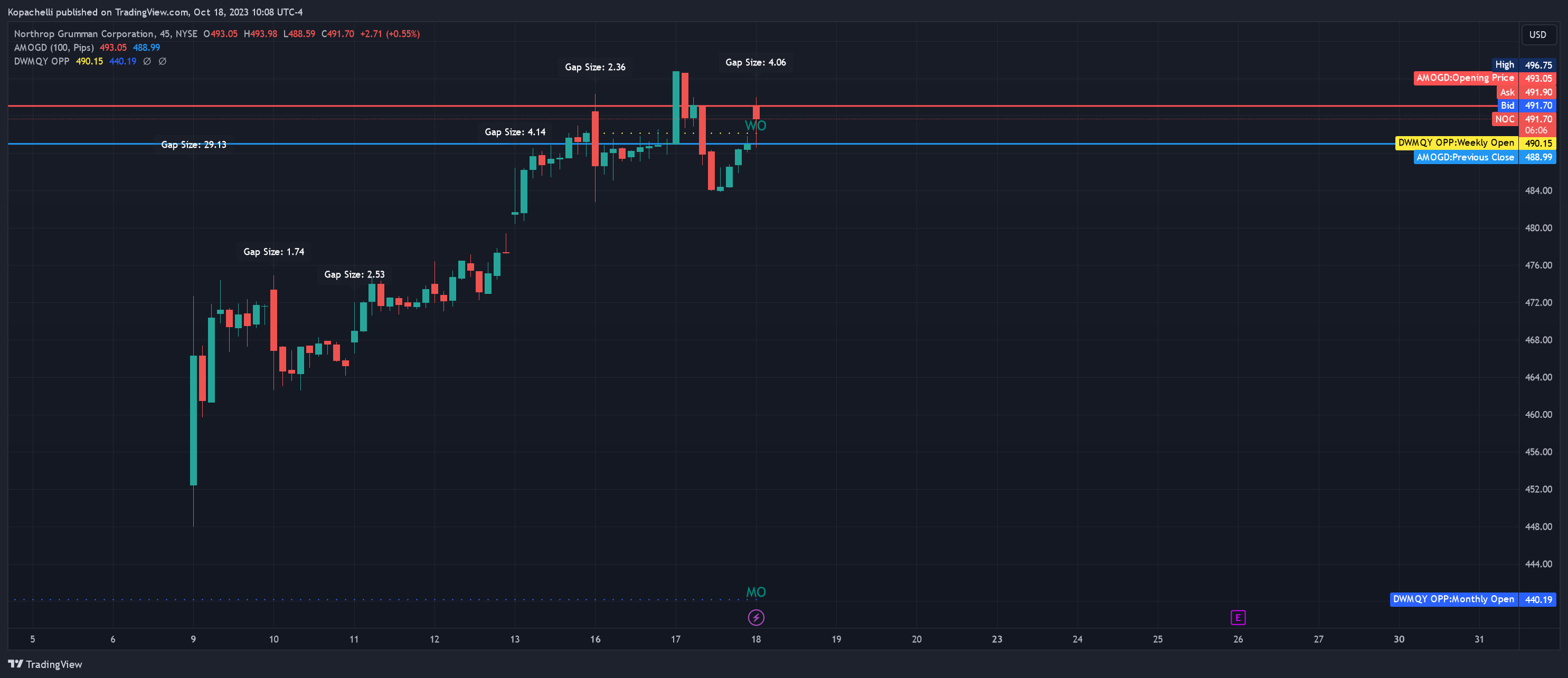The height and width of the screenshot is (678, 1568).
Task: Click the MO monthly open marker
Action: click(756, 593)
